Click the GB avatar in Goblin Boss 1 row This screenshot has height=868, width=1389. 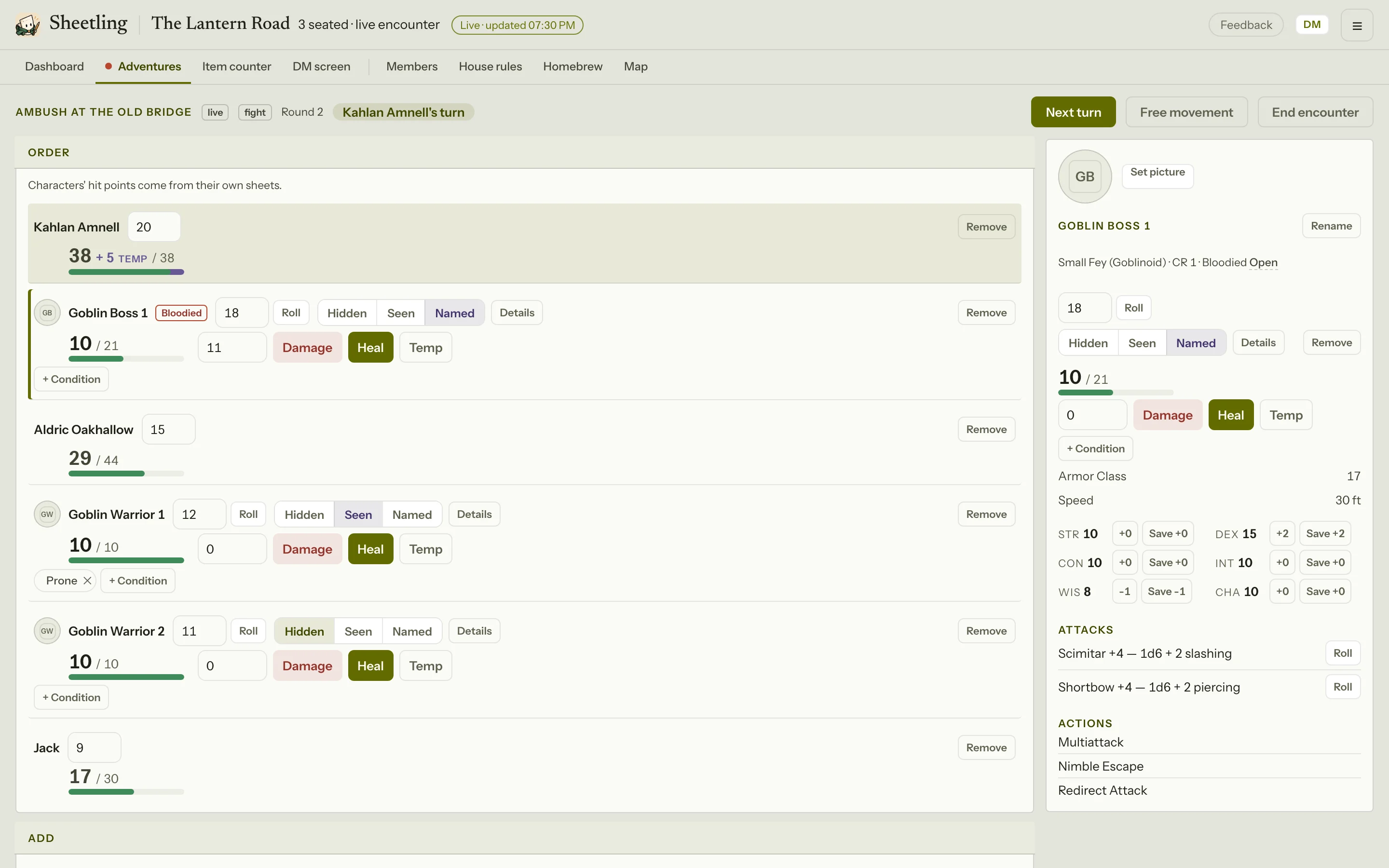pos(47,313)
